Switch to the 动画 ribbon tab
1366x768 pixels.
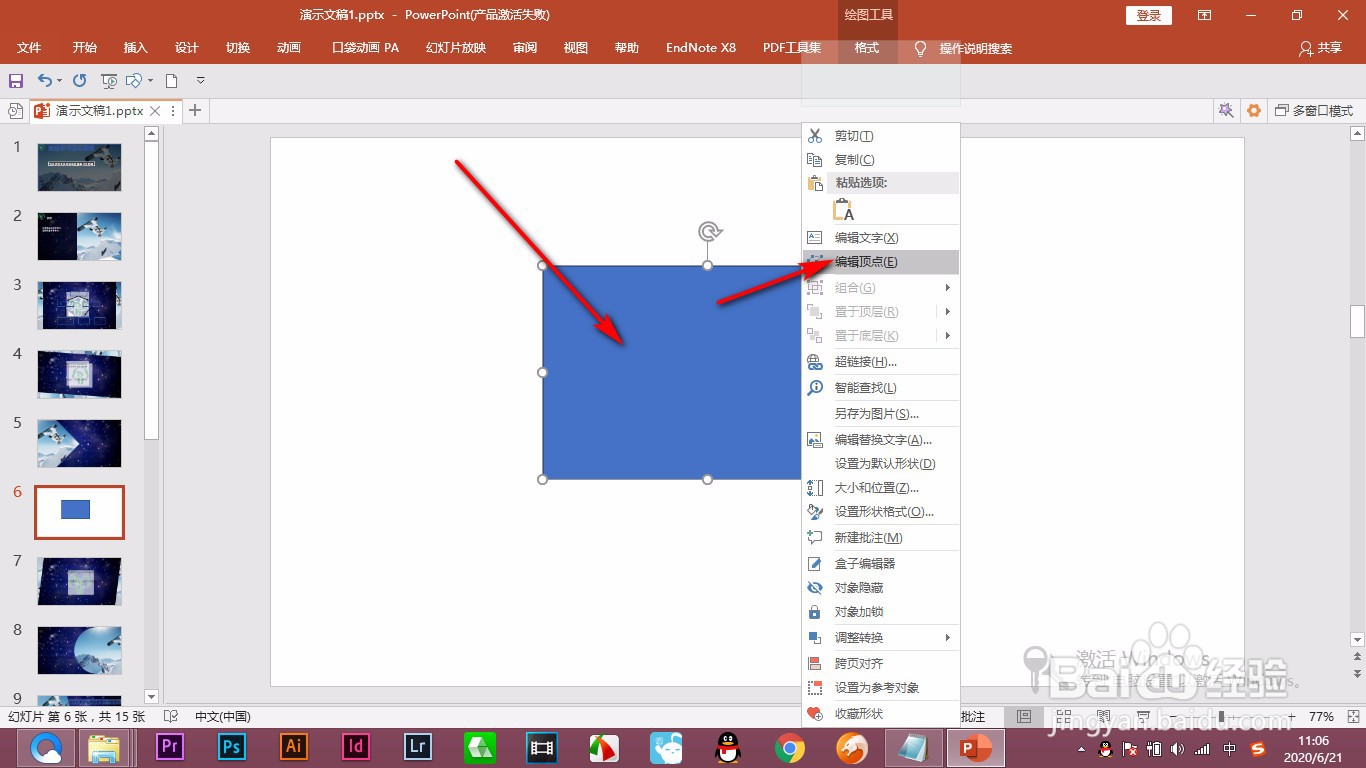[289, 48]
